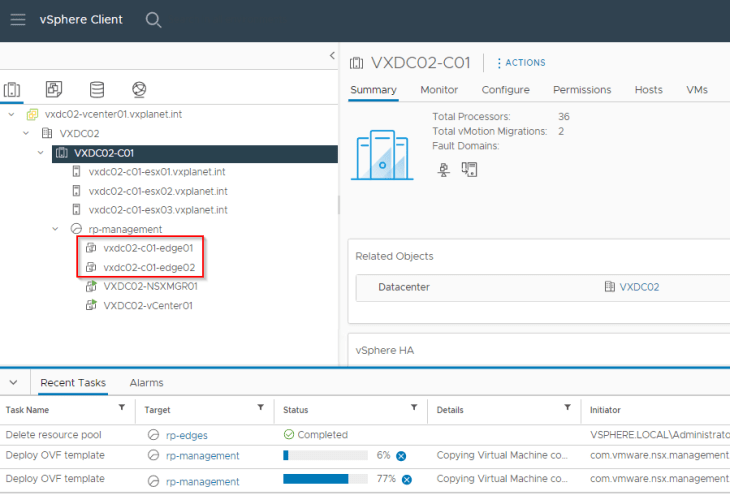Screen dimensions: 730x504
Task: Click powered-on VM icon for VXDC02-NSXMGR01
Action: (91, 286)
